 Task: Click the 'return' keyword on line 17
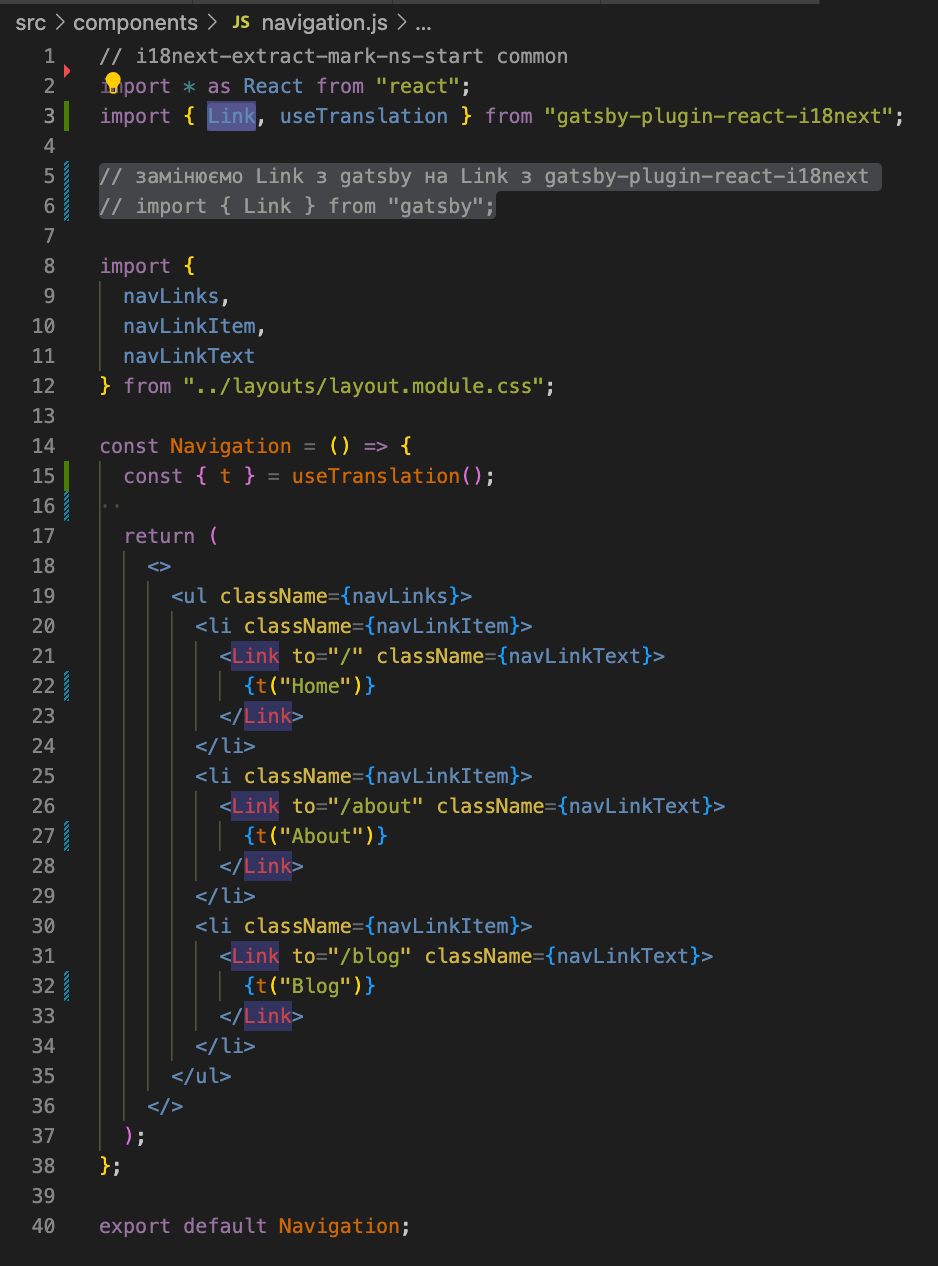160,536
